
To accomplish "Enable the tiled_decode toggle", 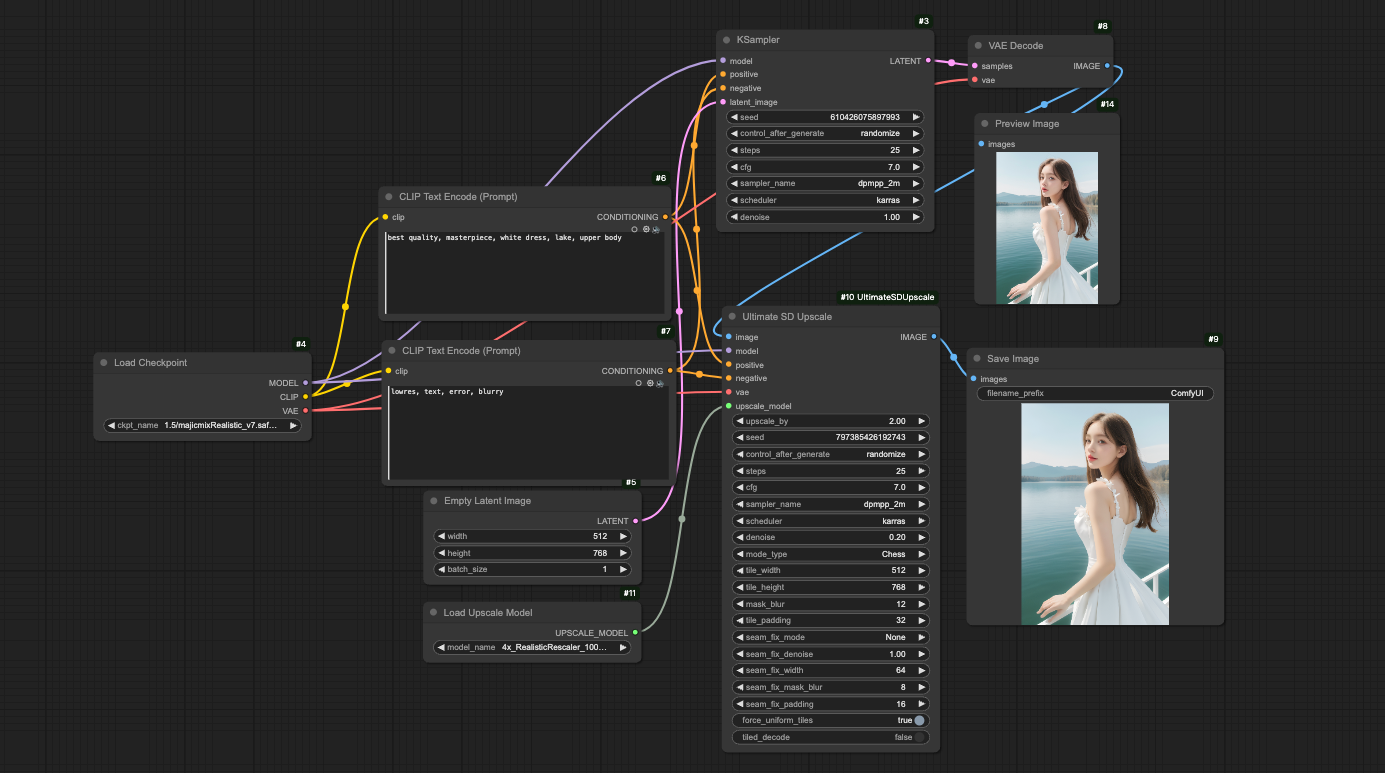I will click(919, 737).
